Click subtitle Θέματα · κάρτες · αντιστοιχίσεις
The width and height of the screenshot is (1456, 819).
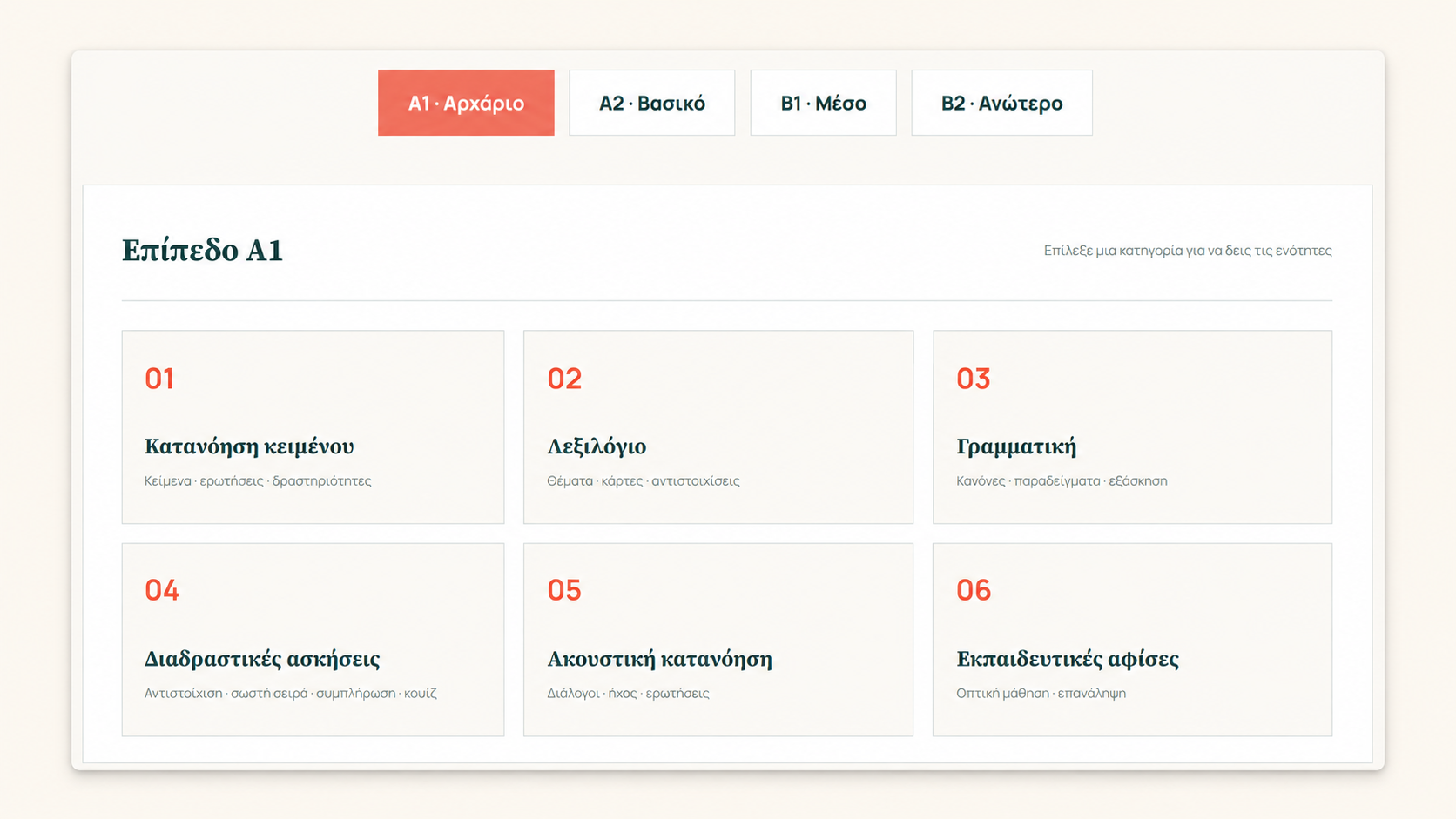click(644, 481)
